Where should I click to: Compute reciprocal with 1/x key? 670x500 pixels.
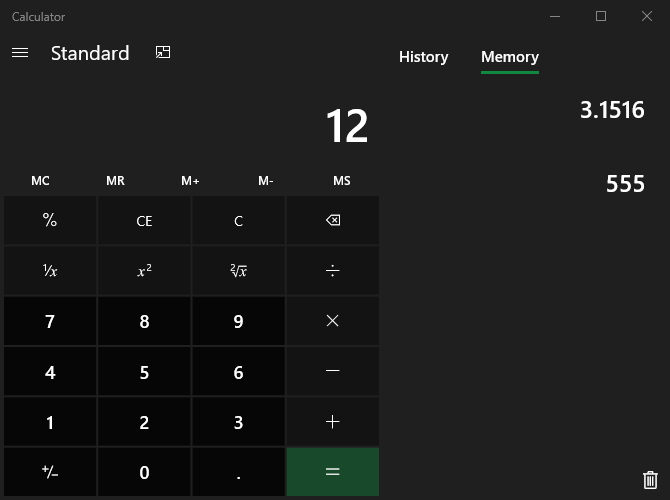pyautogui.click(x=50, y=271)
